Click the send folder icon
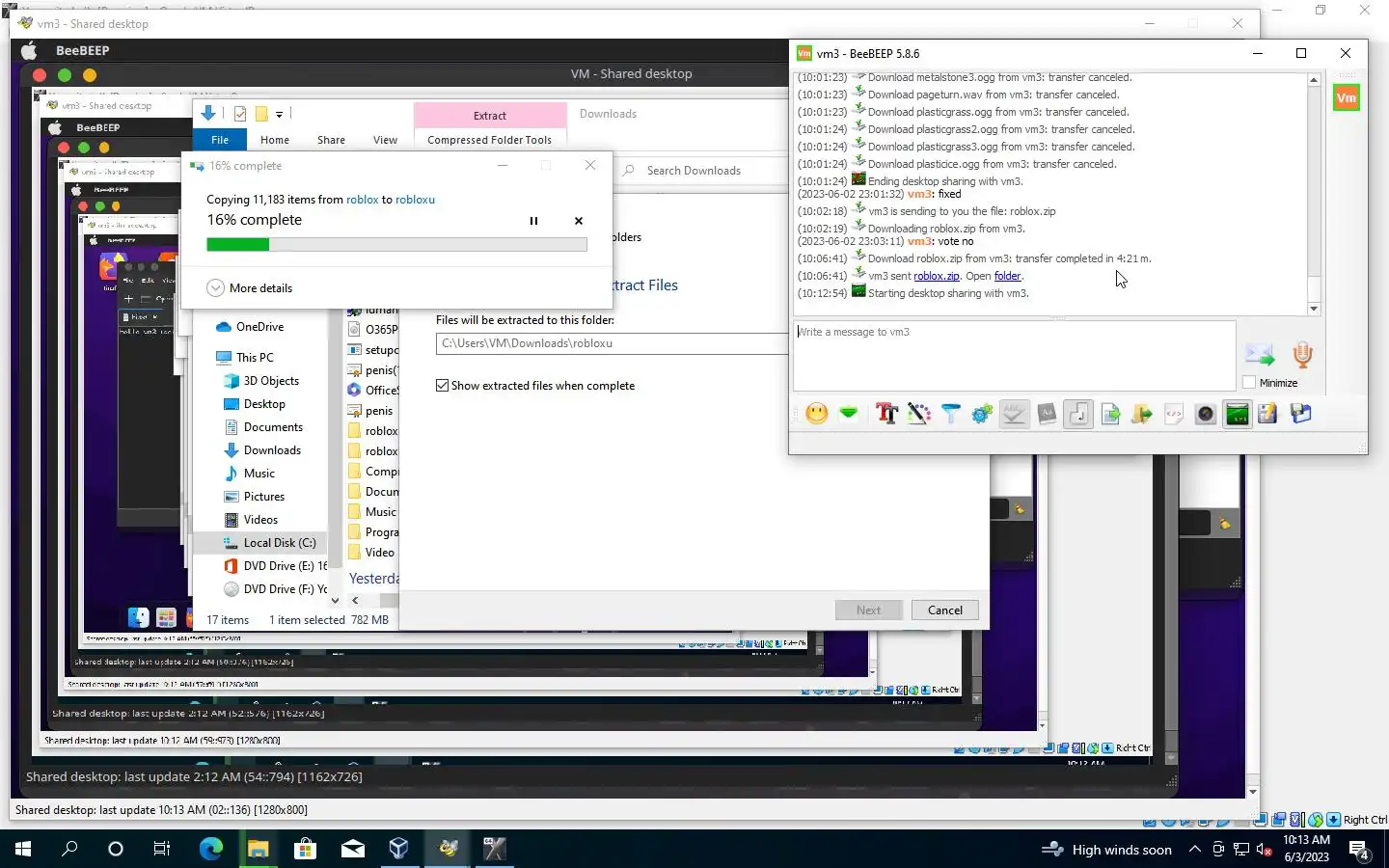The height and width of the screenshot is (868, 1389). [1142, 414]
